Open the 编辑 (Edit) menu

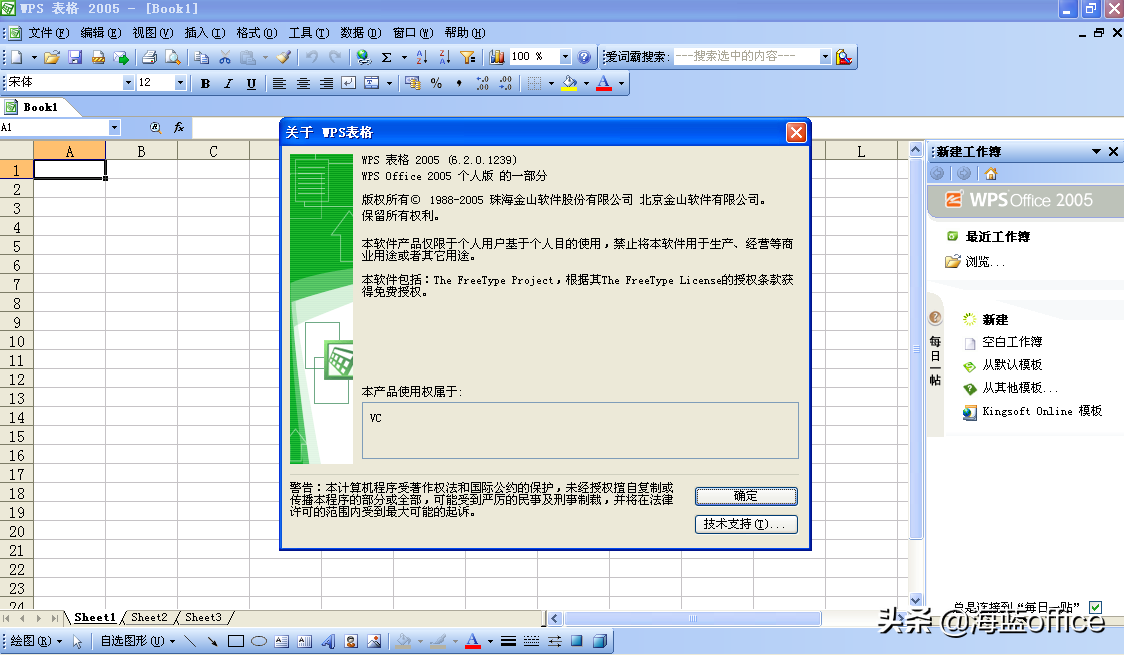pyautogui.click(x=100, y=33)
